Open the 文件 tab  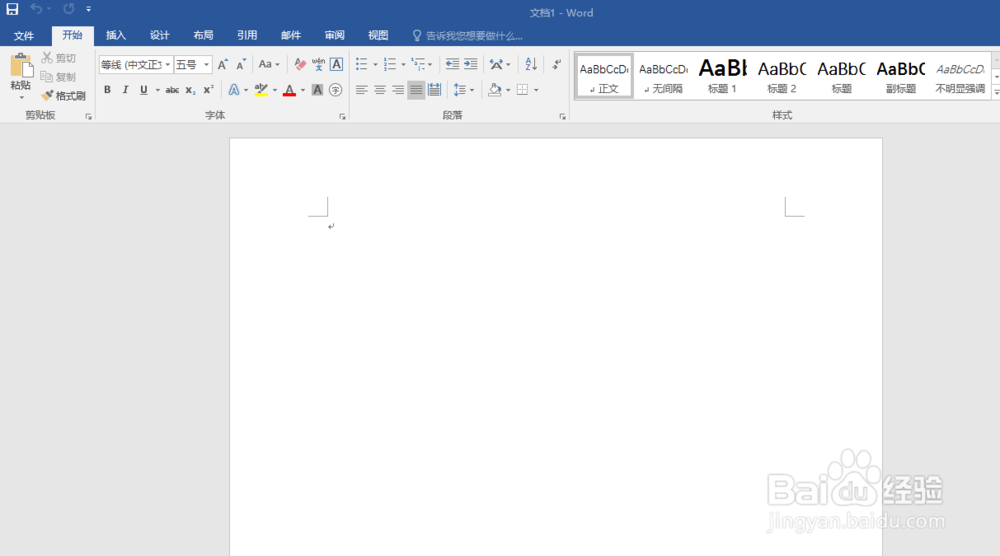click(x=24, y=36)
